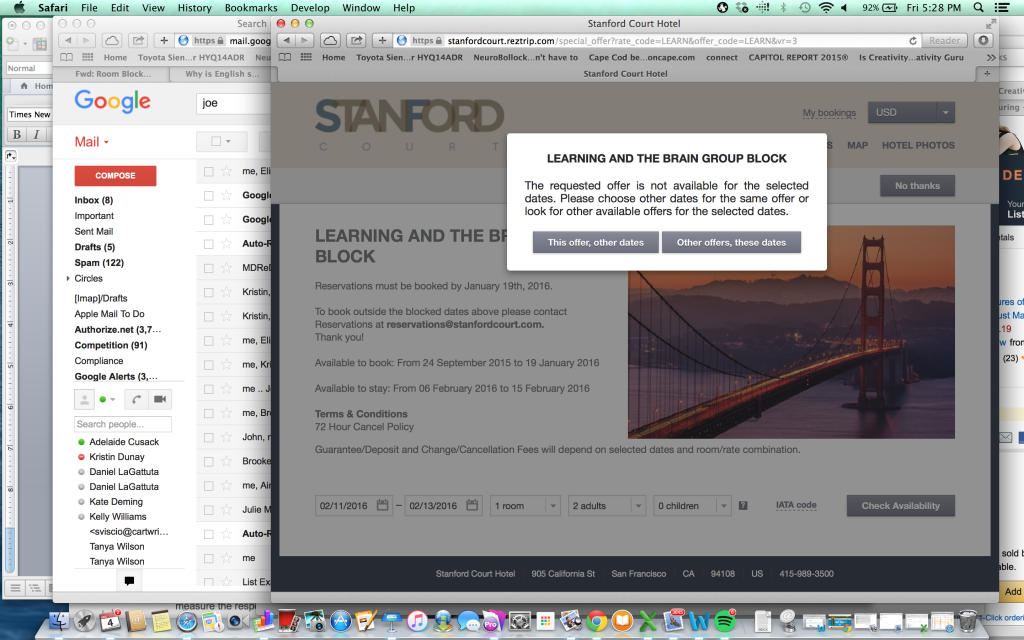The height and width of the screenshot is (640, 1024).
Task: Go back in the Stanford Court Safari window
Action: [x=287, y=40]
